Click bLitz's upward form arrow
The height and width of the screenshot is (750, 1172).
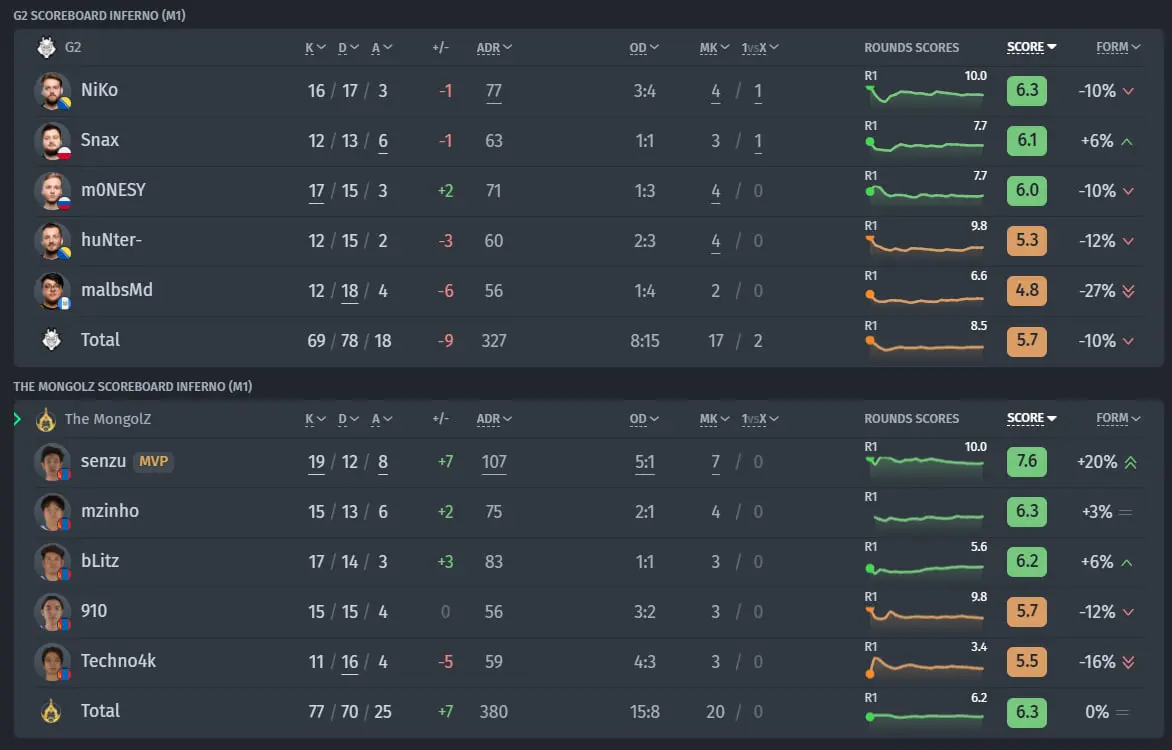pos(1127,562)
